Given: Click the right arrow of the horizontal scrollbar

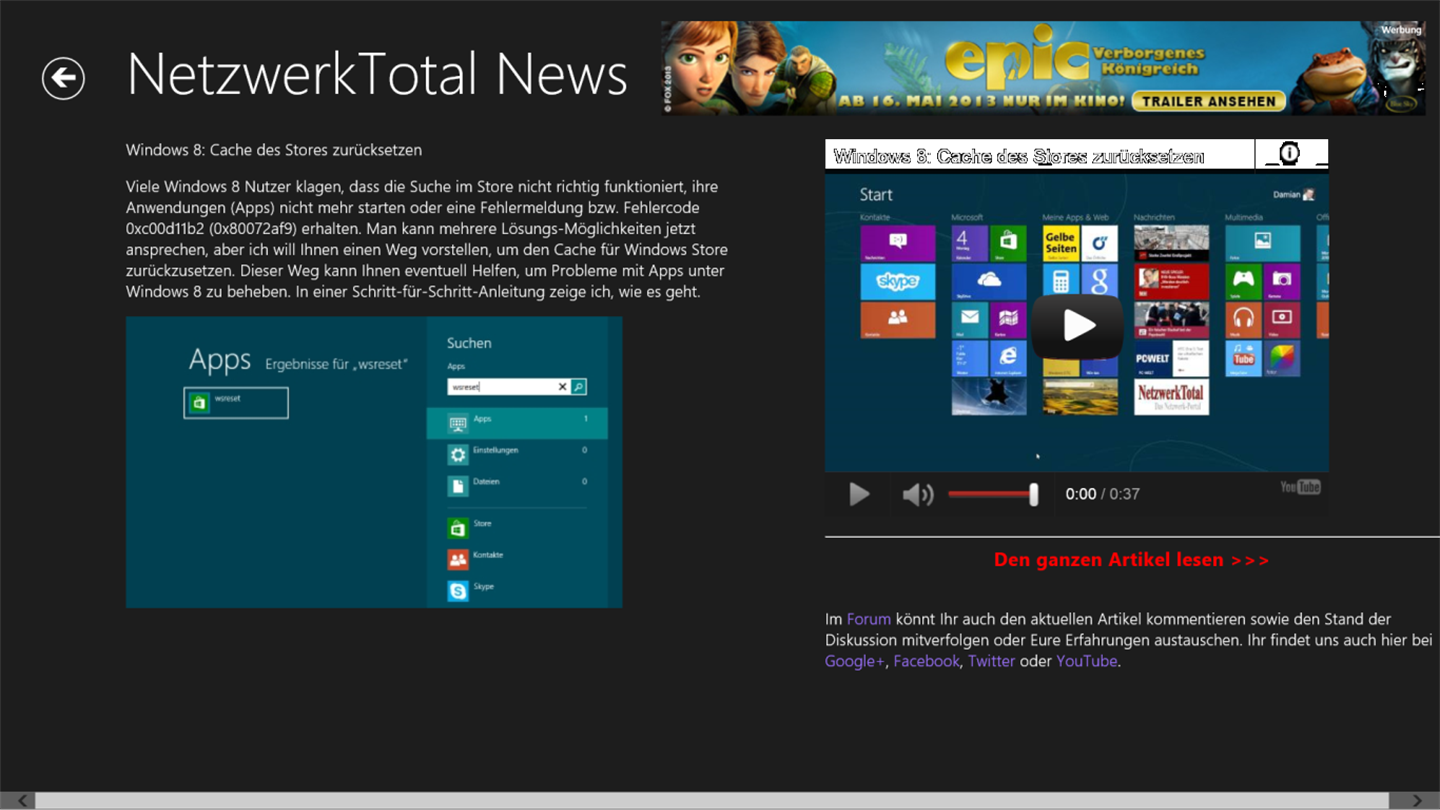Looking at the screenshot, I should 1416,801.
